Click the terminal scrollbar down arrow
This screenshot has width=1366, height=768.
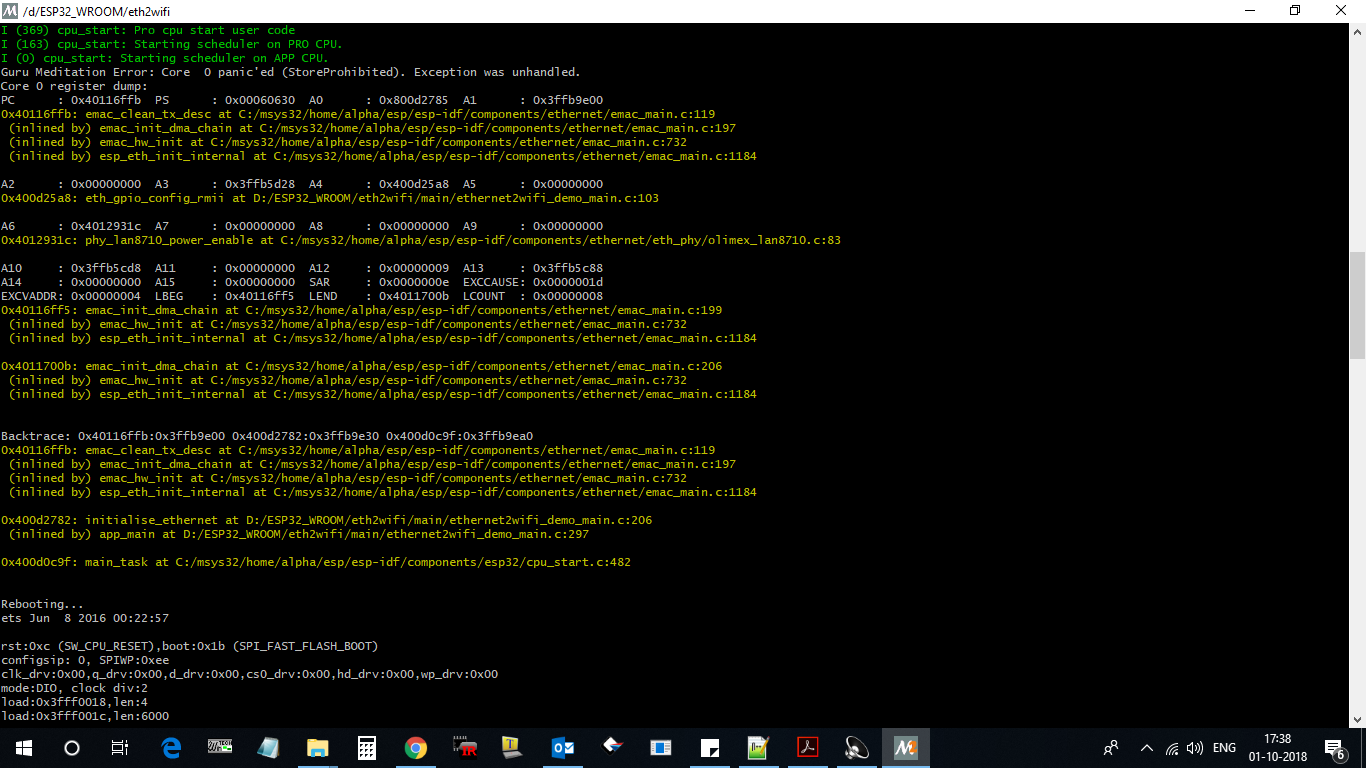click(x=1357, y=718)
